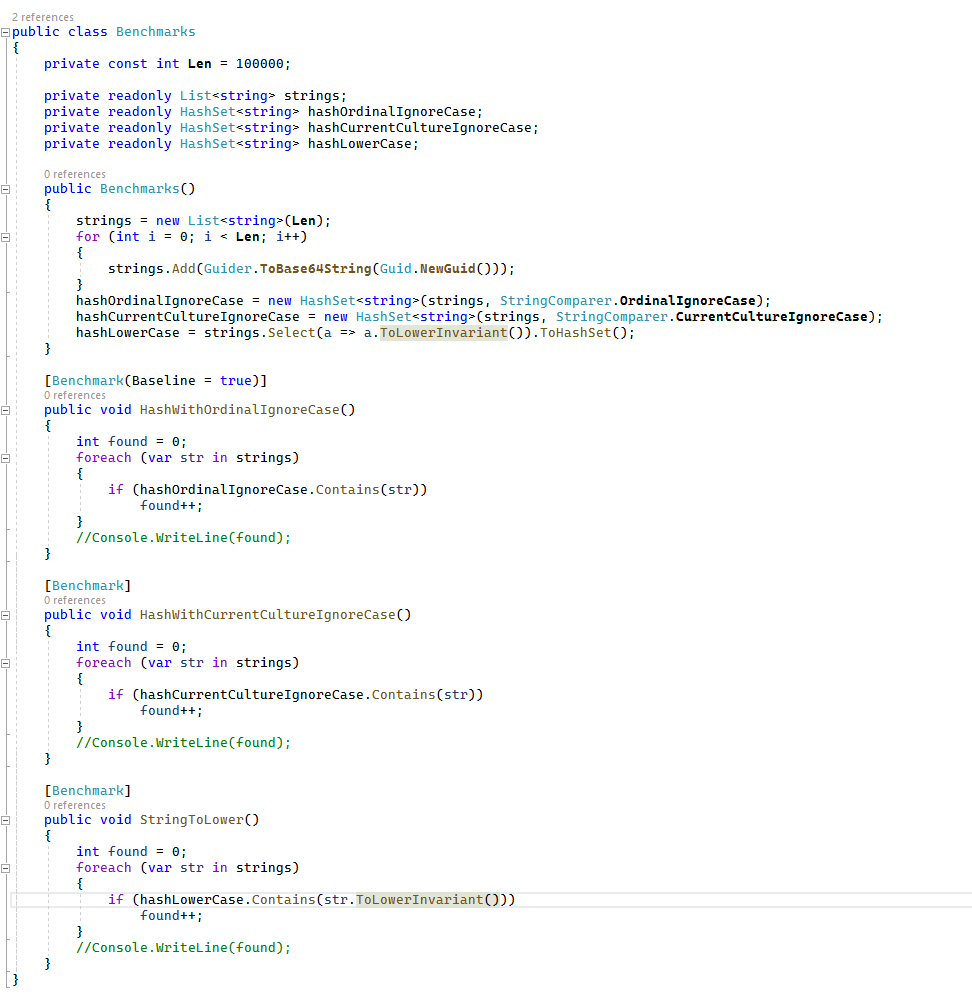Open the '2 references' CodeLens link
Screen dimensions: 972x996
click(x=42, y=18)
